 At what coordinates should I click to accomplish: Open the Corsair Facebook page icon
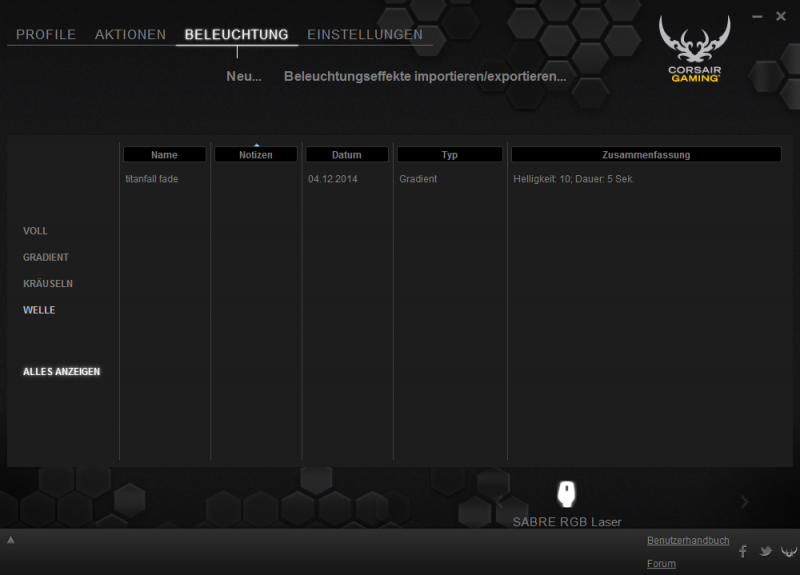click(x=742, y=551)
